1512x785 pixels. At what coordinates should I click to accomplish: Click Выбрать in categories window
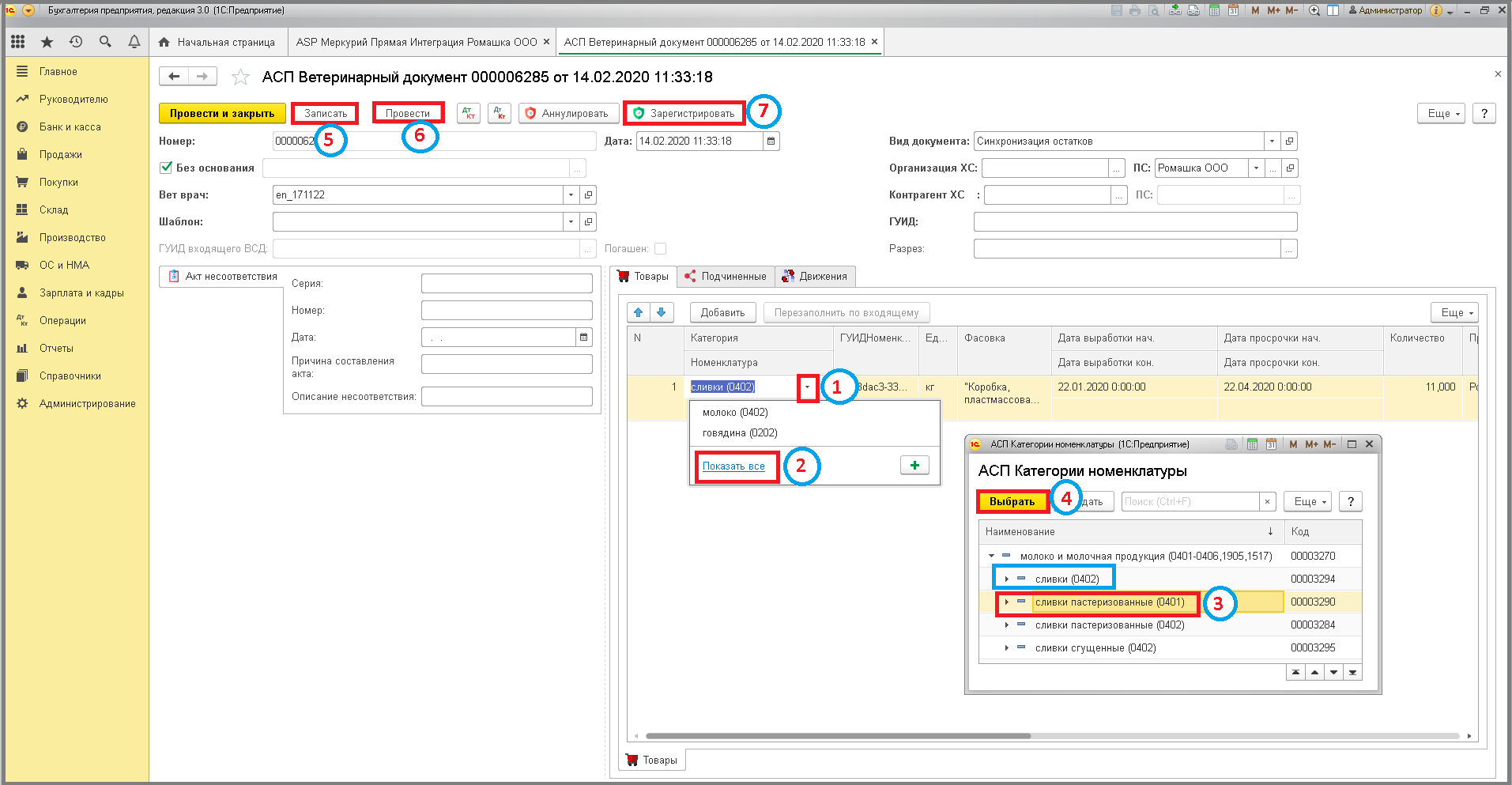[x=1012, y=501]
